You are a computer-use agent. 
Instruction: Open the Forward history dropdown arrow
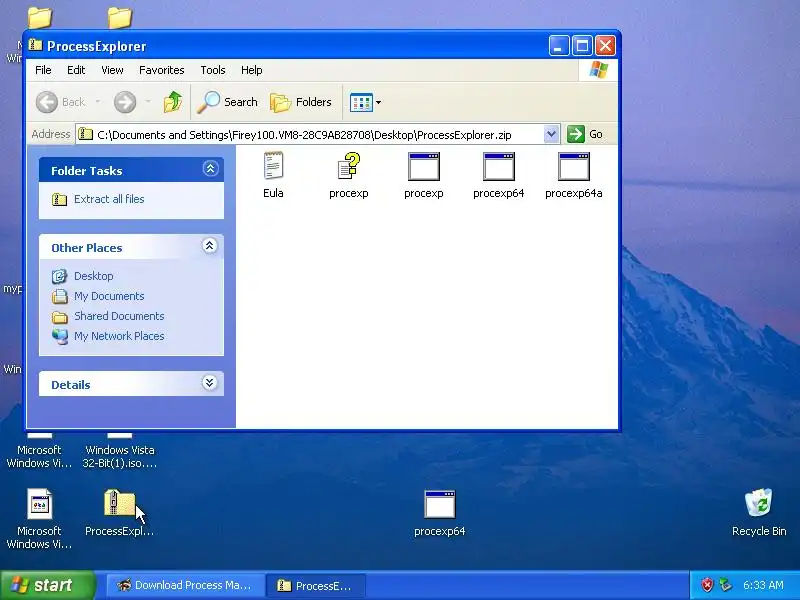click(x=148, y=102)
